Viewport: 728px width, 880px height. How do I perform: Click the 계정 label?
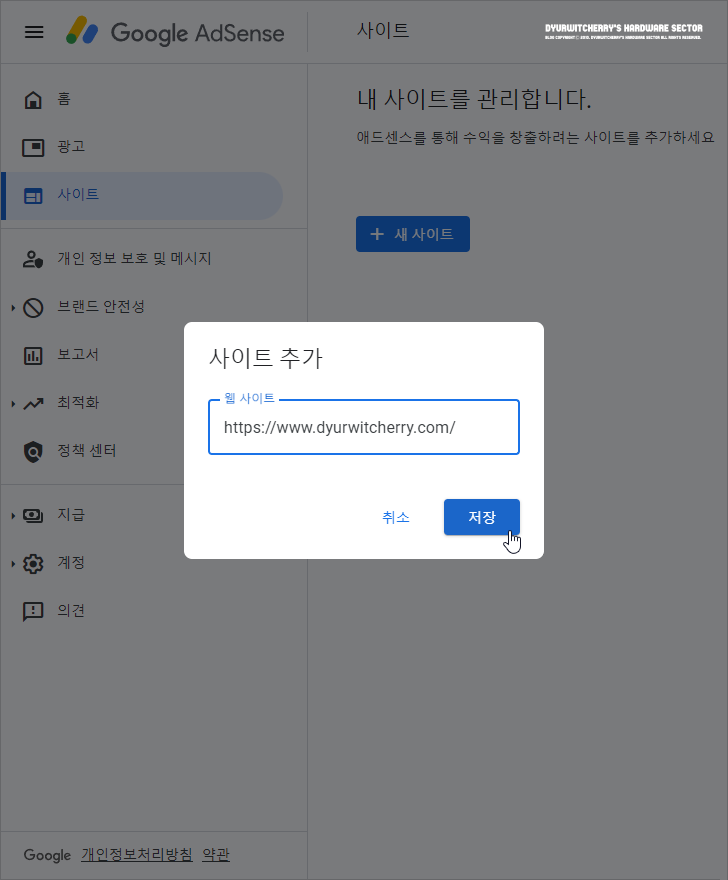(x=71, y=563)
